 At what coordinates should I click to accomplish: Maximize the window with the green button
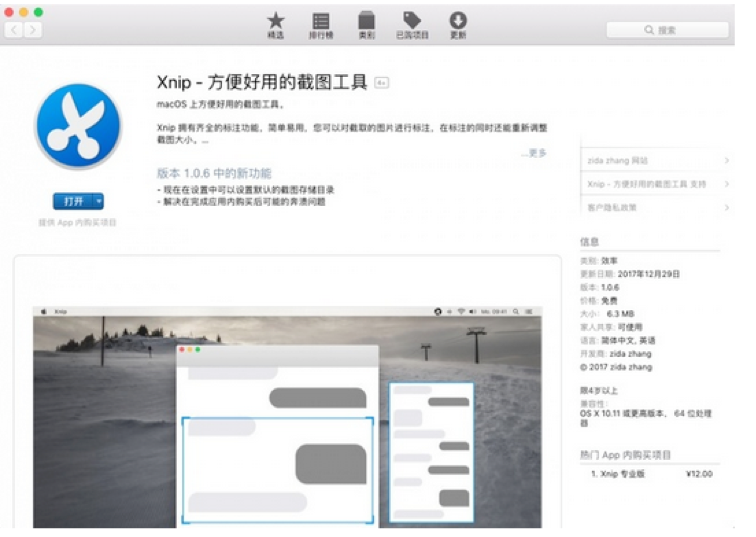(39, 12)
